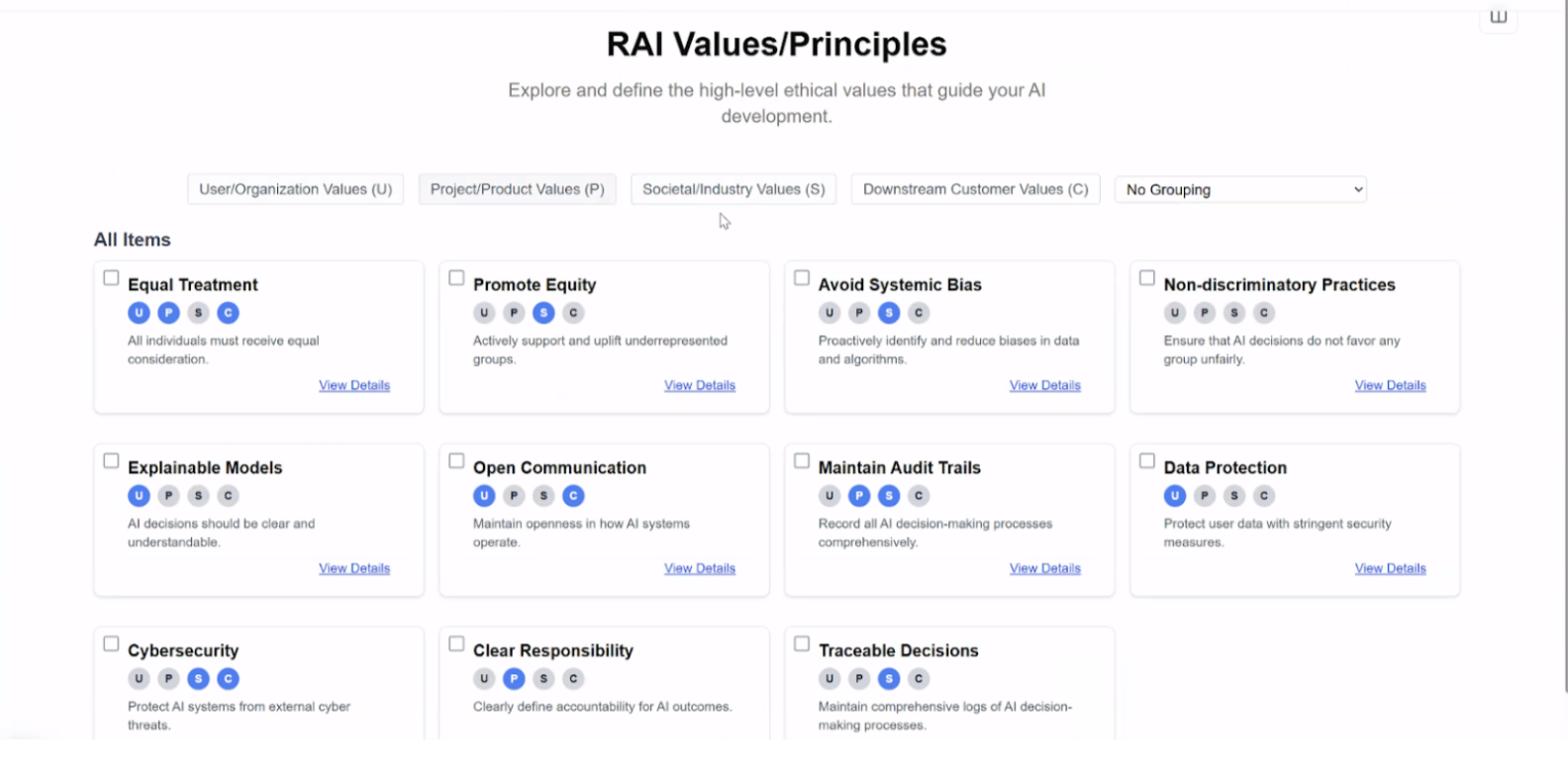Click the U badge on Data Protection card
Screen dimensions: 1568x759
click(1175, 496)
